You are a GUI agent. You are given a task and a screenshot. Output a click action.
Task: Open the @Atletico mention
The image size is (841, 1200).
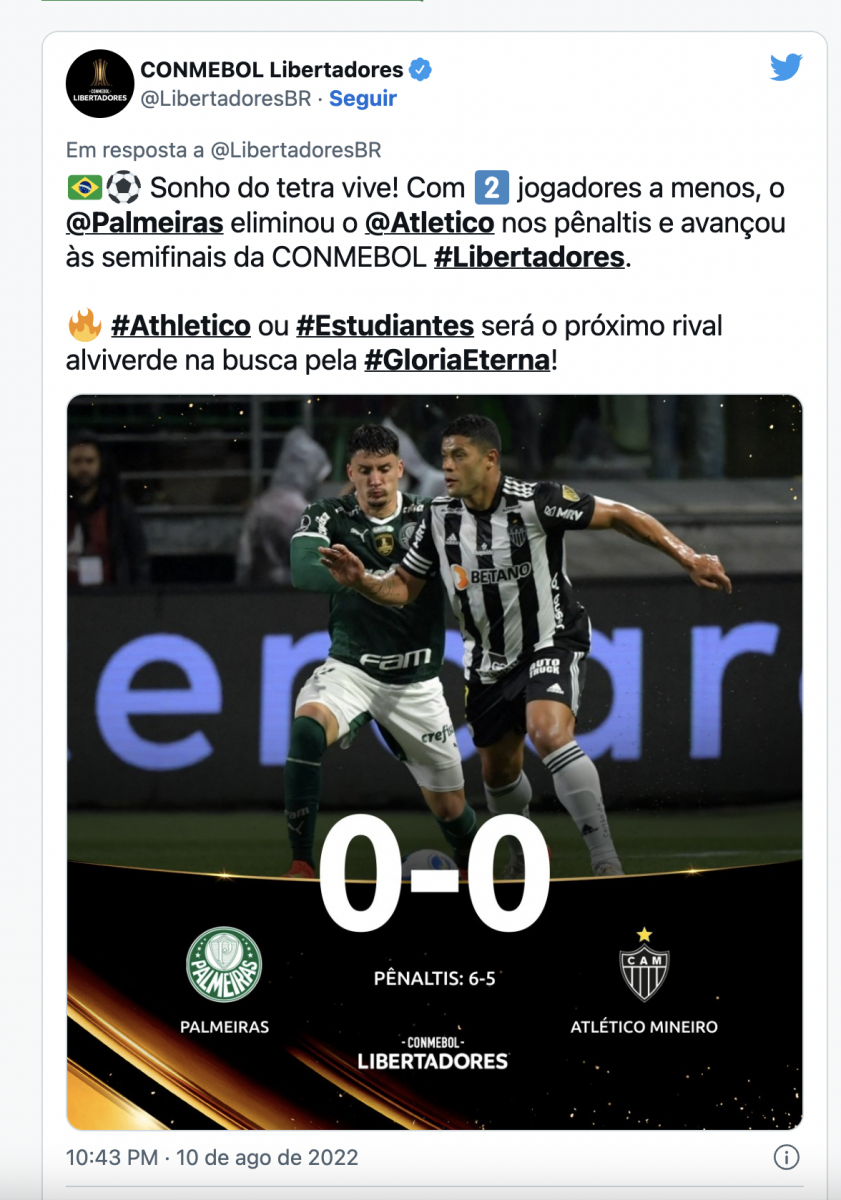(429, 222)
